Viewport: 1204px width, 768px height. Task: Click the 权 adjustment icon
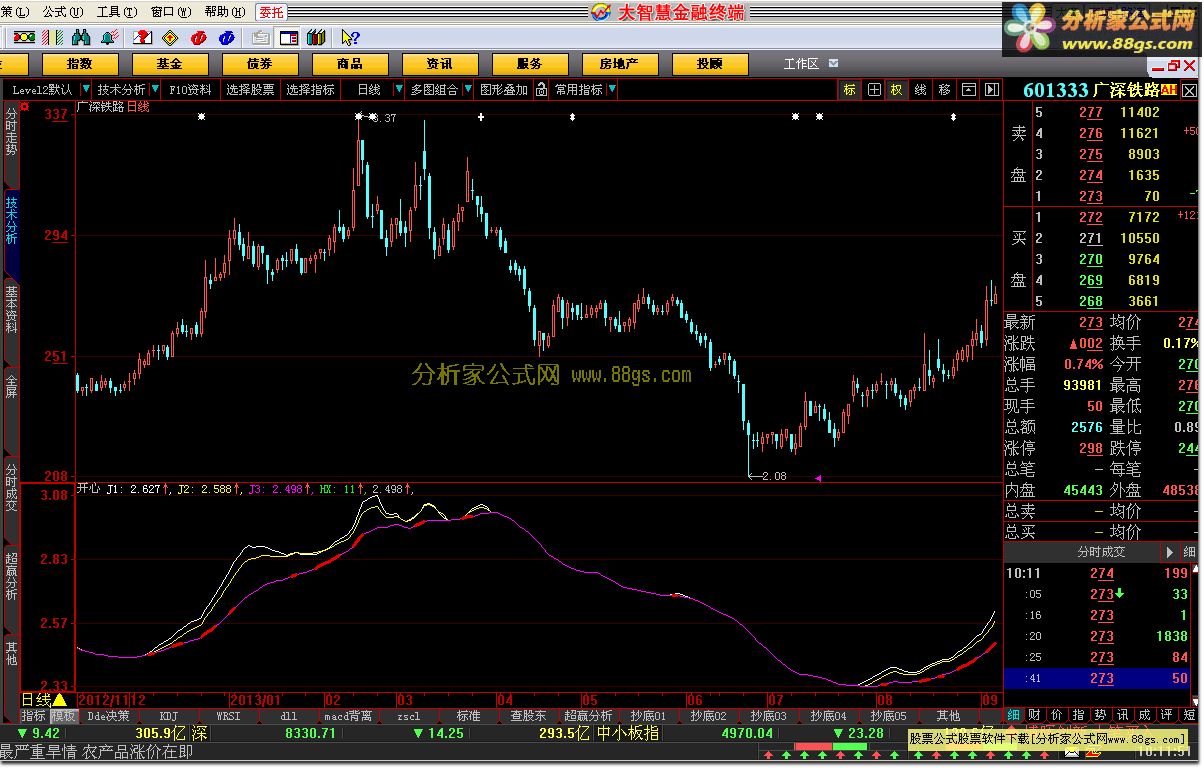click(x=897, y=89)
